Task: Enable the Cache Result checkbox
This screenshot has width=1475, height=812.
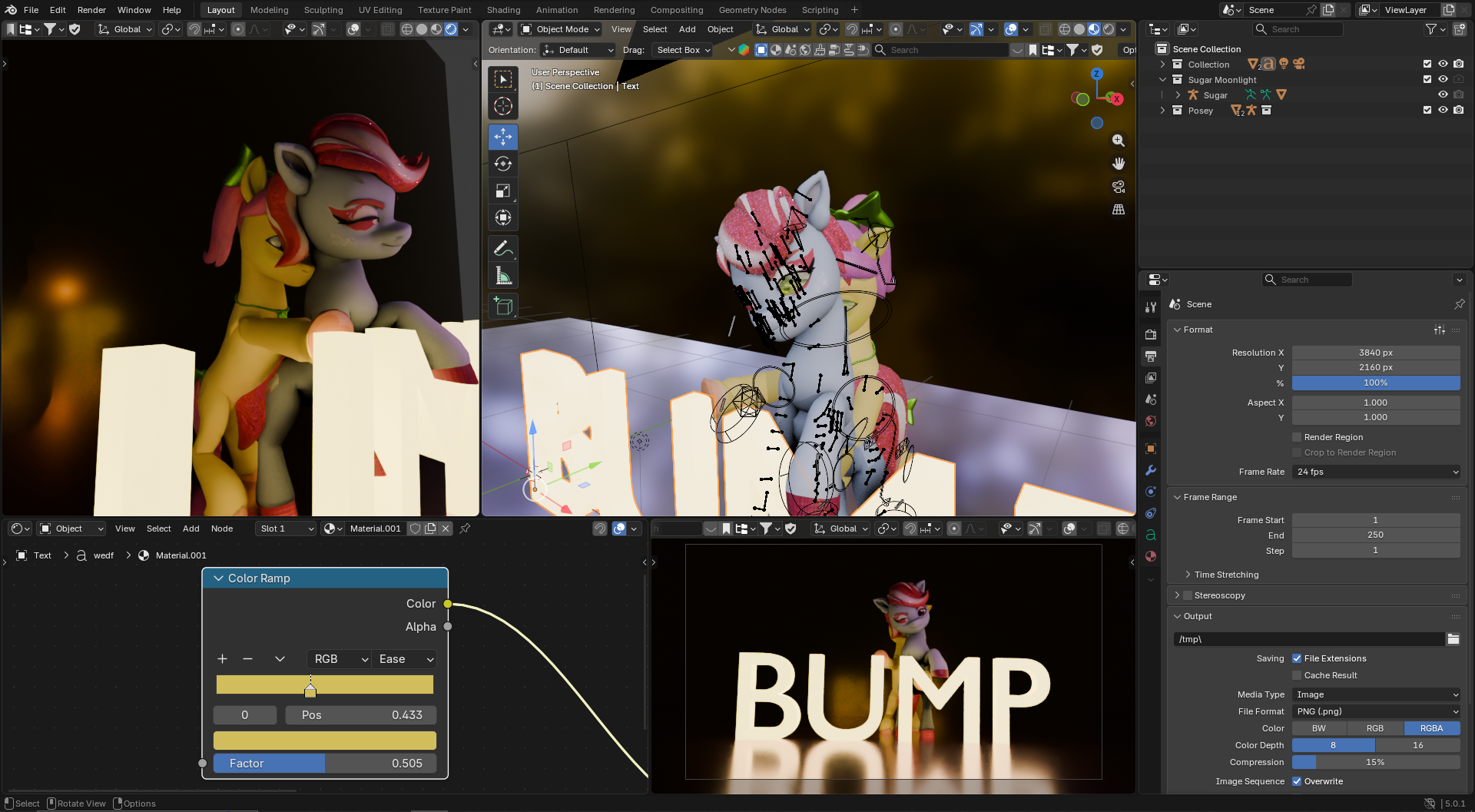Action: (x=1297, y=675)
